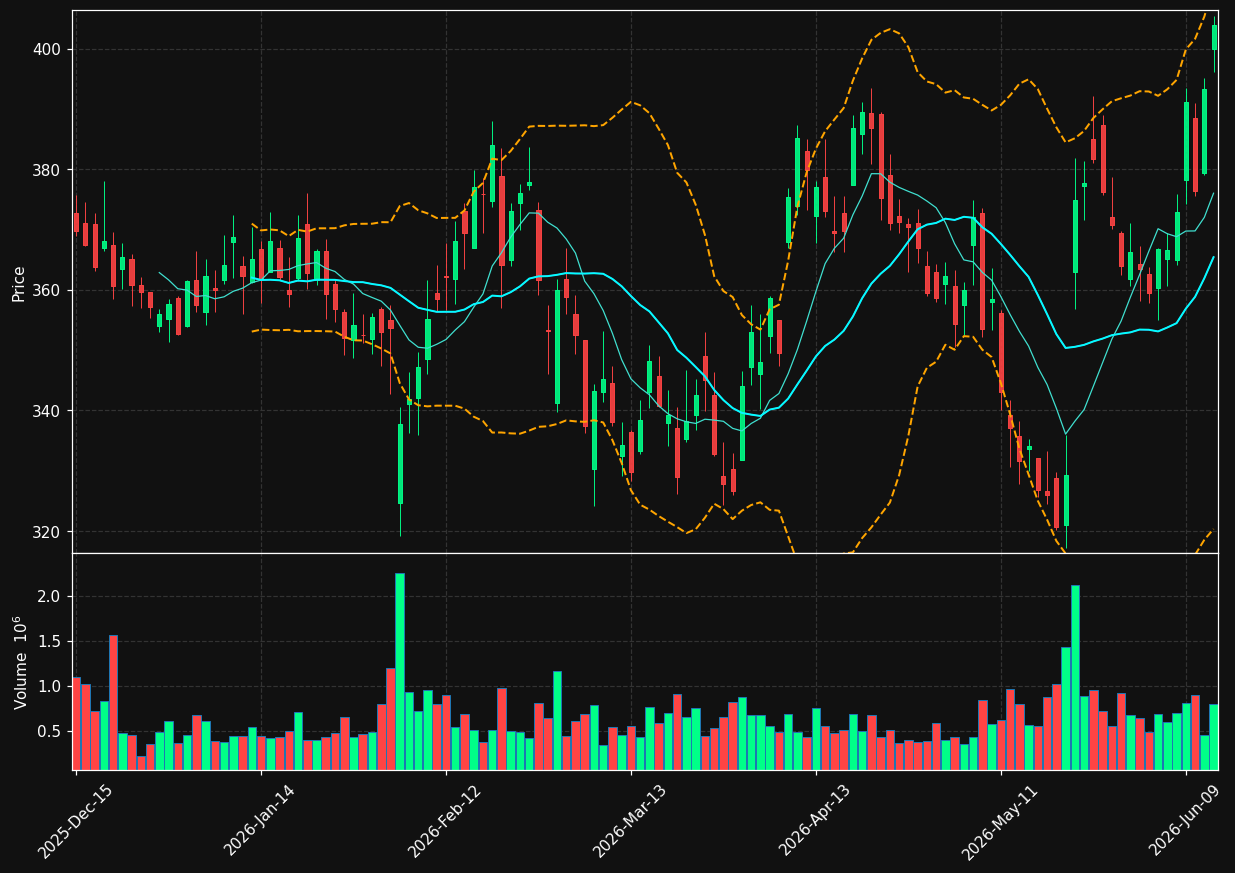
Task: Click the 0.5 volume axis value
Action: click(x=50, y=732)
